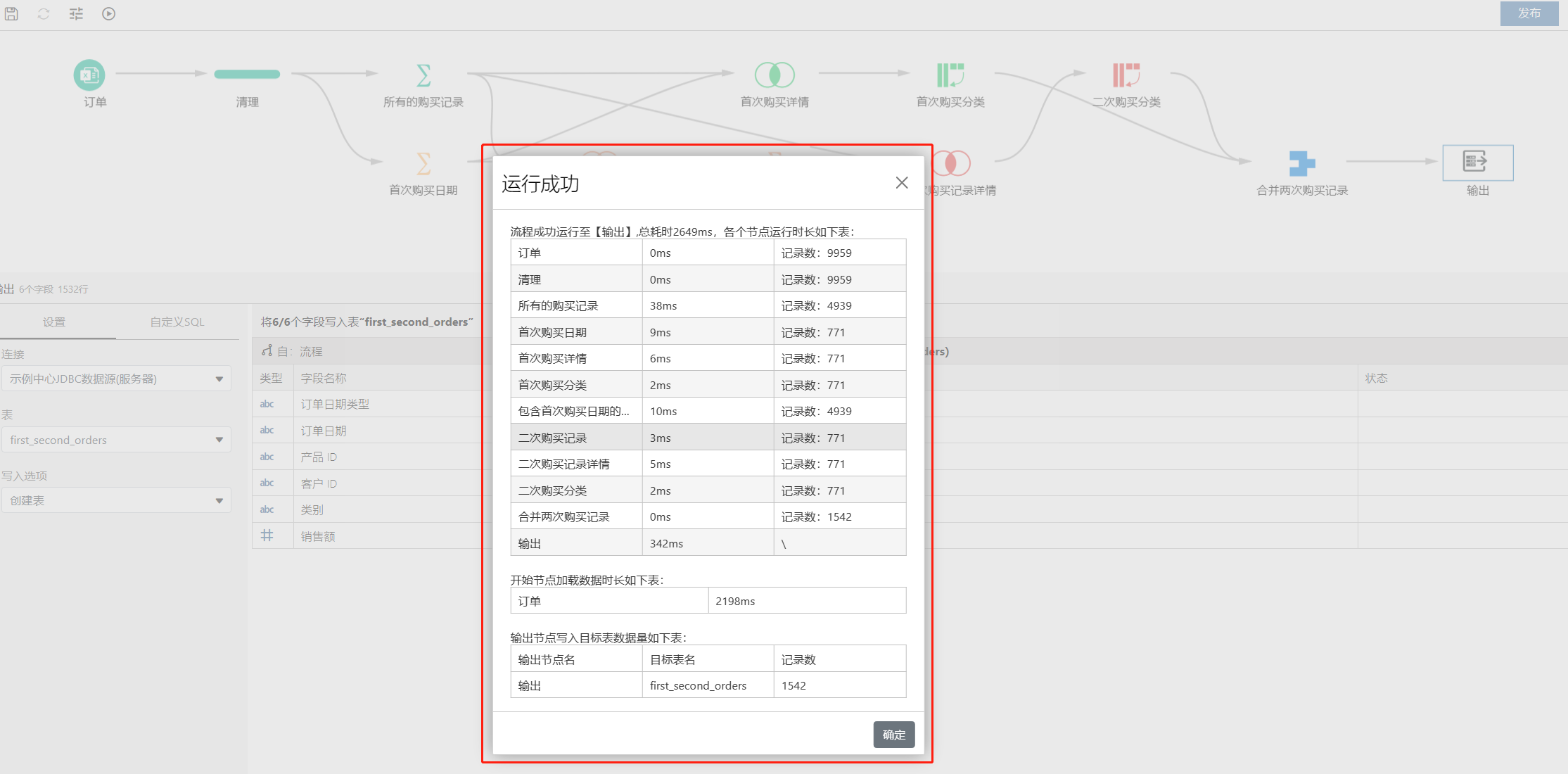Switch to the 自定义SQL tab
The height and width of the screenshot is (774, 1568).
tap(177, 322)
